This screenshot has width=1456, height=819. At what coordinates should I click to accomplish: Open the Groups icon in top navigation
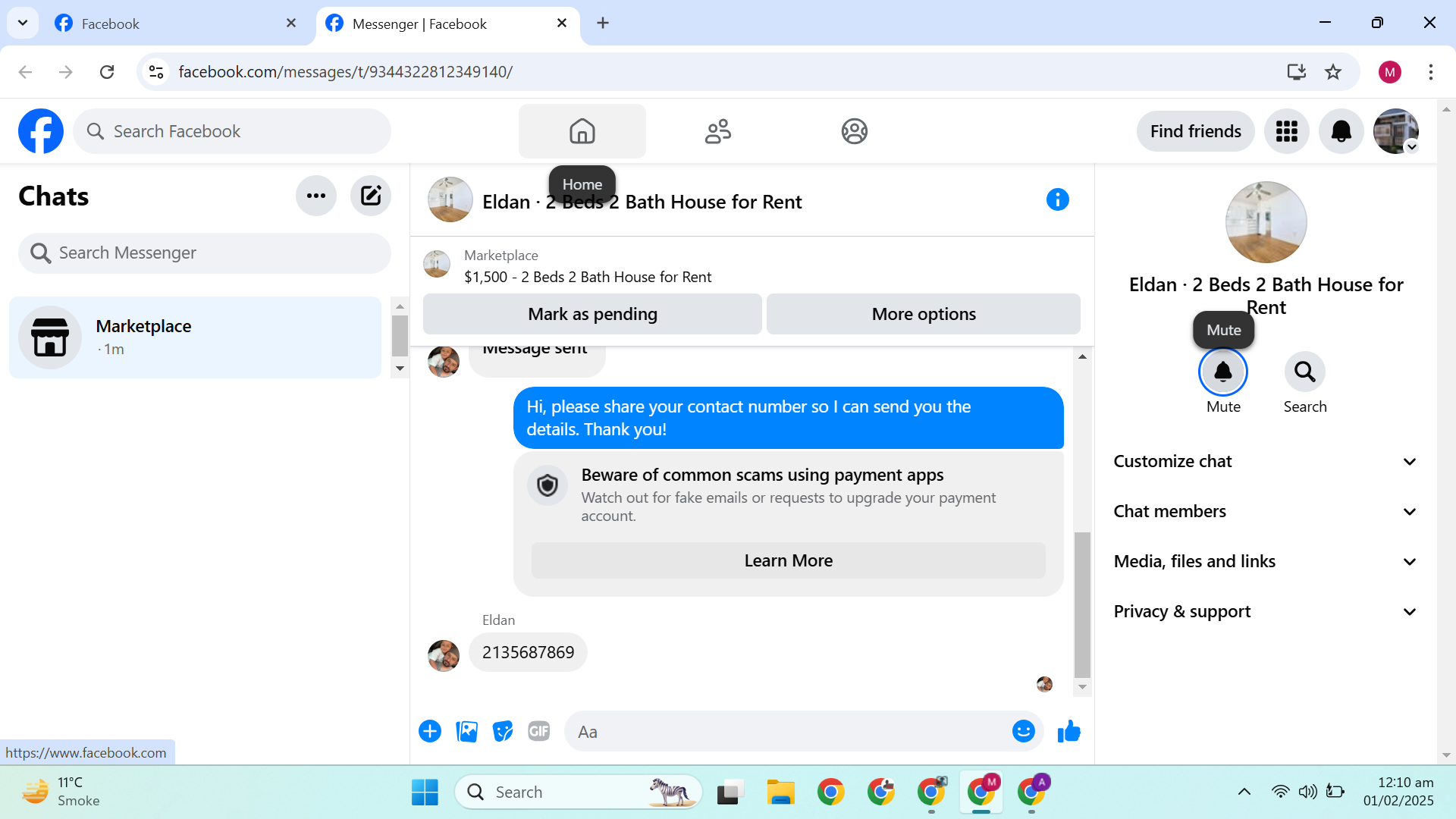coord(855,131)
